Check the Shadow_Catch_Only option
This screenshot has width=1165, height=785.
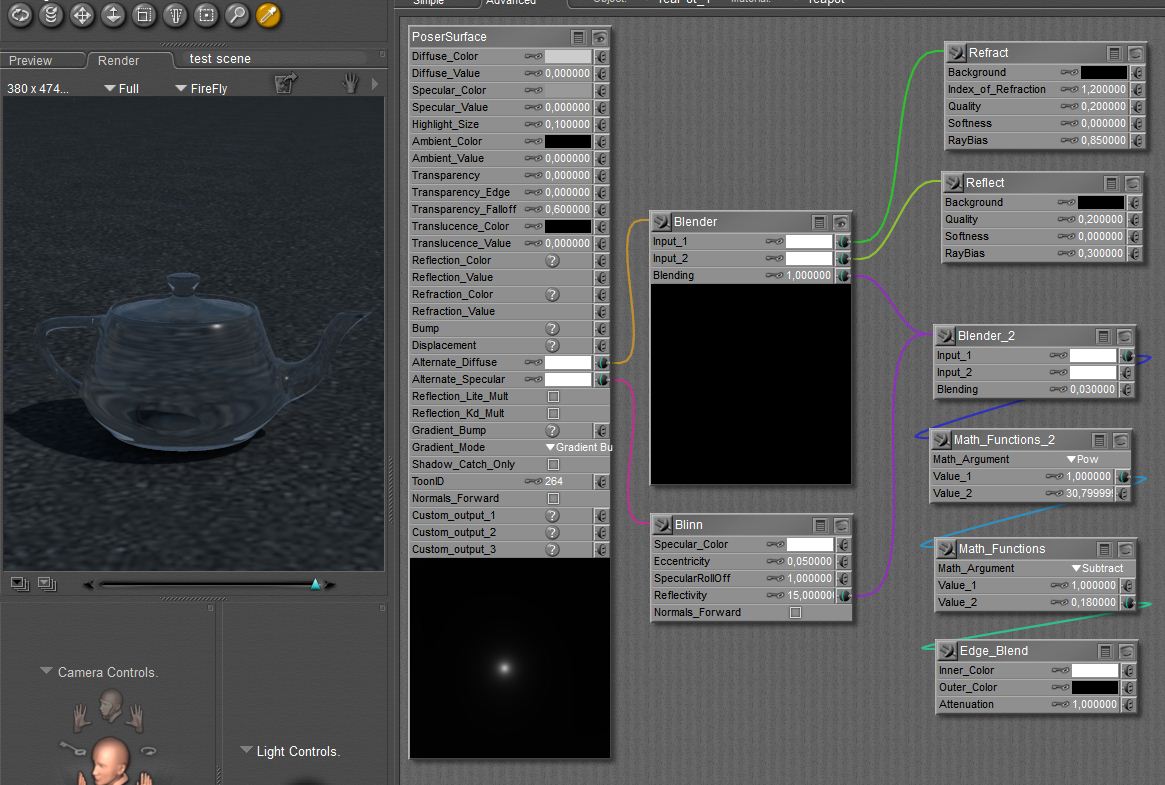pos(553,465)
